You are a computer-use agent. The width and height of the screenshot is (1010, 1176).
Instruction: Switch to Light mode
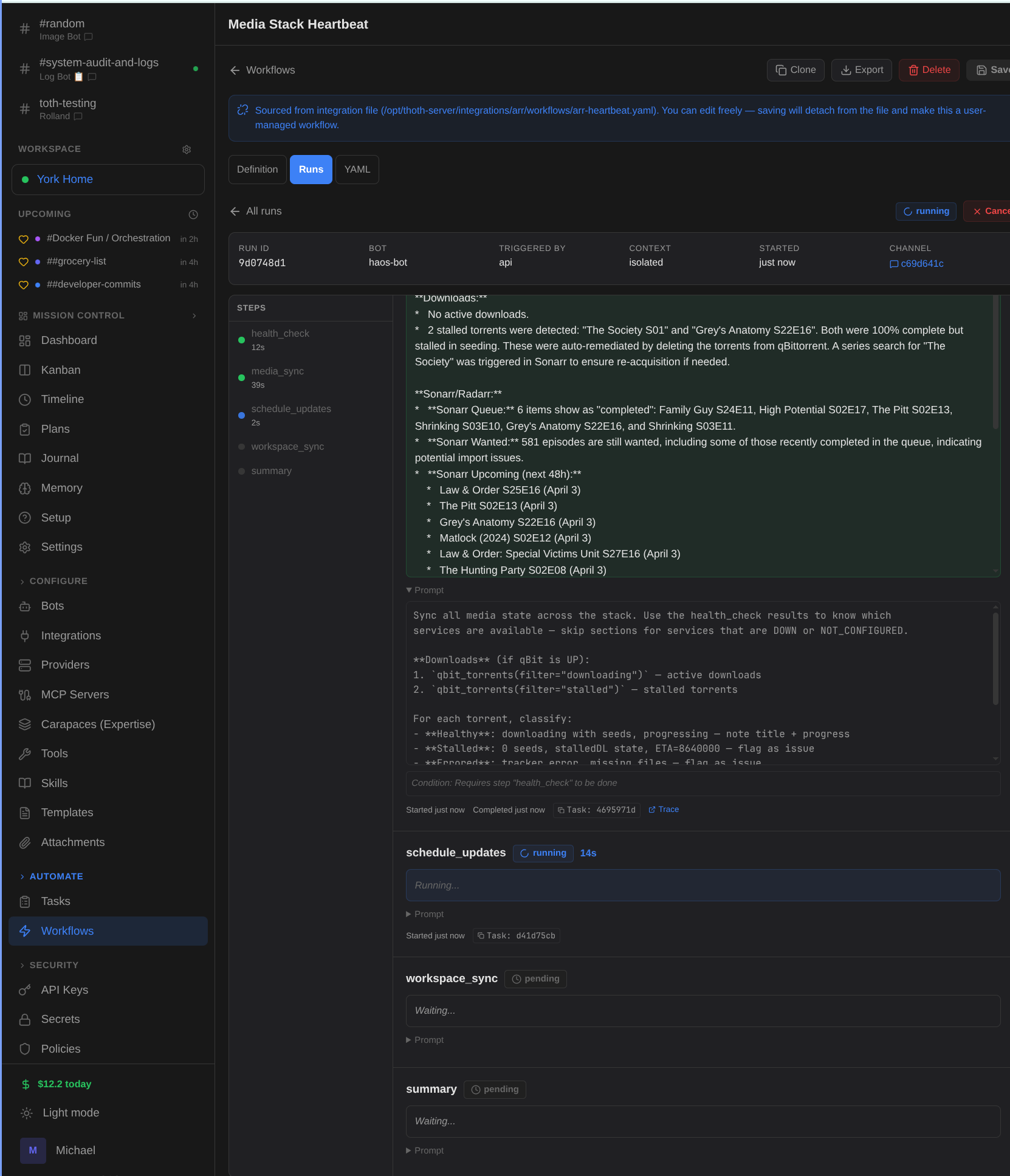70,1113
